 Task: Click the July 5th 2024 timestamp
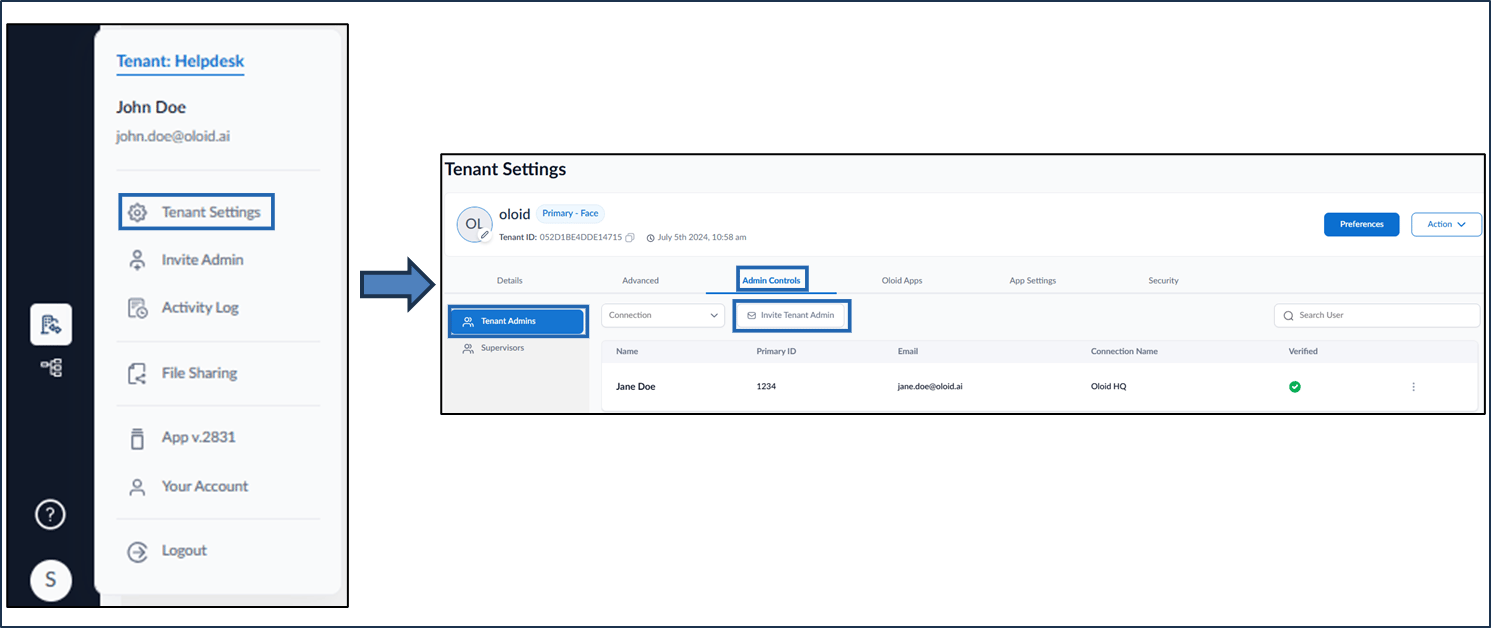(702, 238)
